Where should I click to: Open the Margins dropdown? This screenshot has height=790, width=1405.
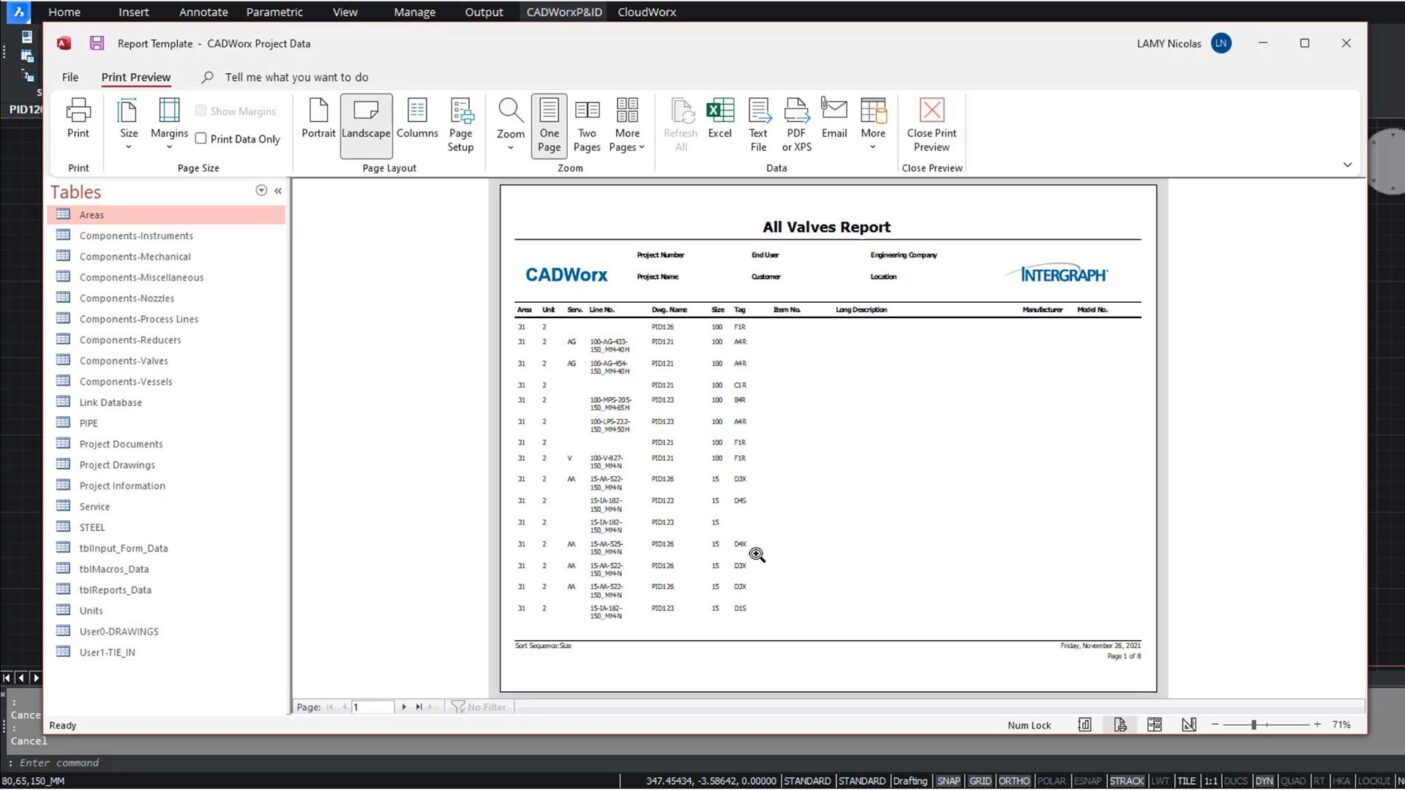169,124
